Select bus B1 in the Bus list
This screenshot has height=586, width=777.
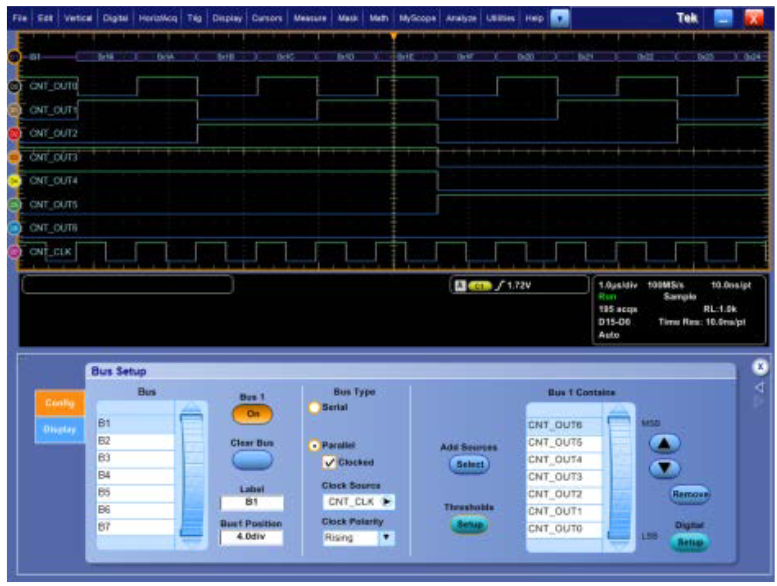[x=135, y=424]
